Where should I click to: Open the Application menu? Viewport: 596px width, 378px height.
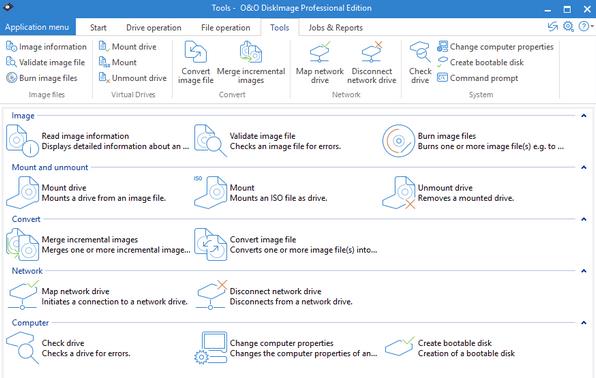point(37,27)
